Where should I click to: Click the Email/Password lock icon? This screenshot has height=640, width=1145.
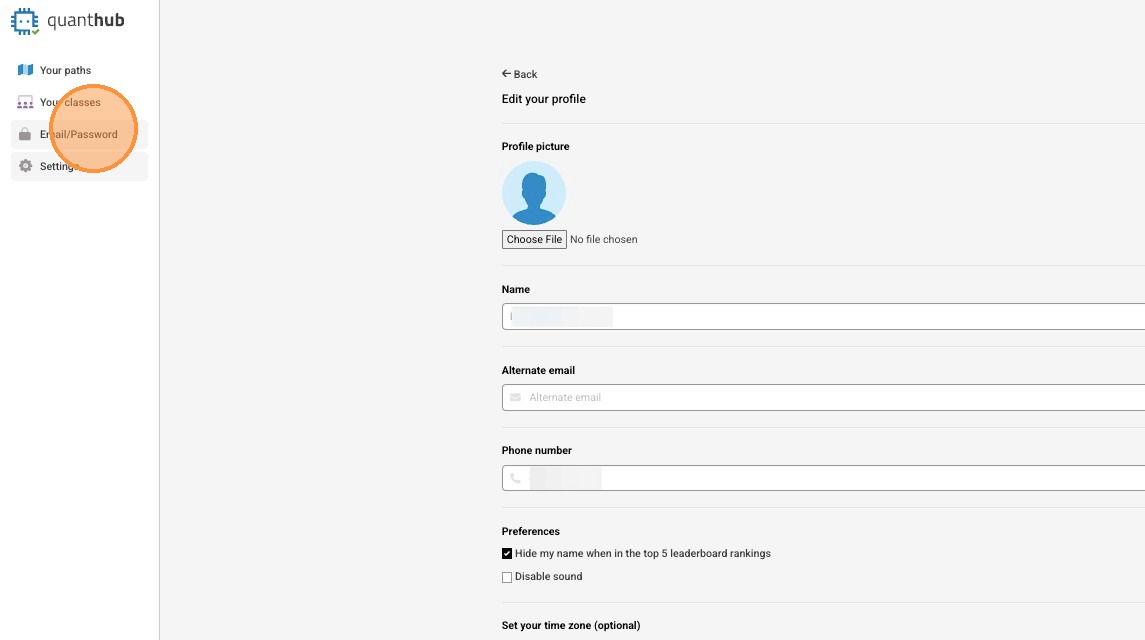click(26, 134)
